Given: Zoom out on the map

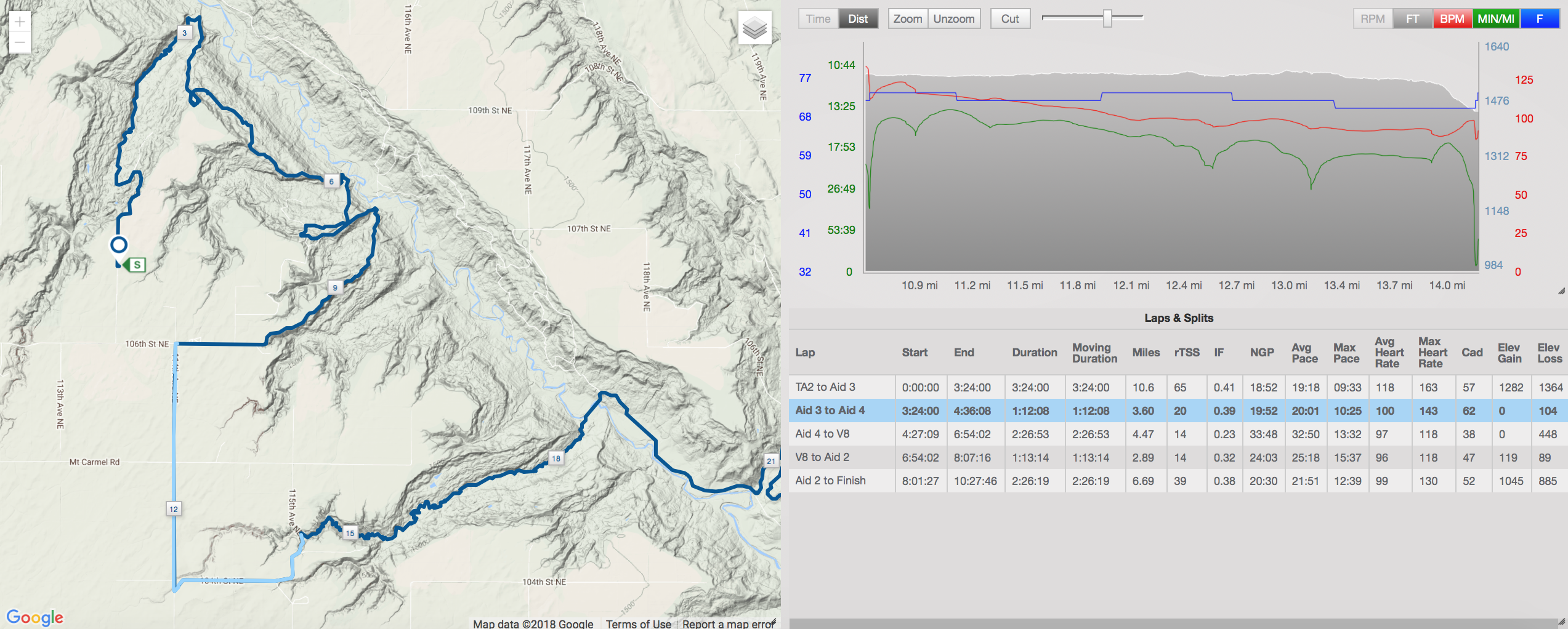Looking at the screenshot, I should click(x=20, y=43).
